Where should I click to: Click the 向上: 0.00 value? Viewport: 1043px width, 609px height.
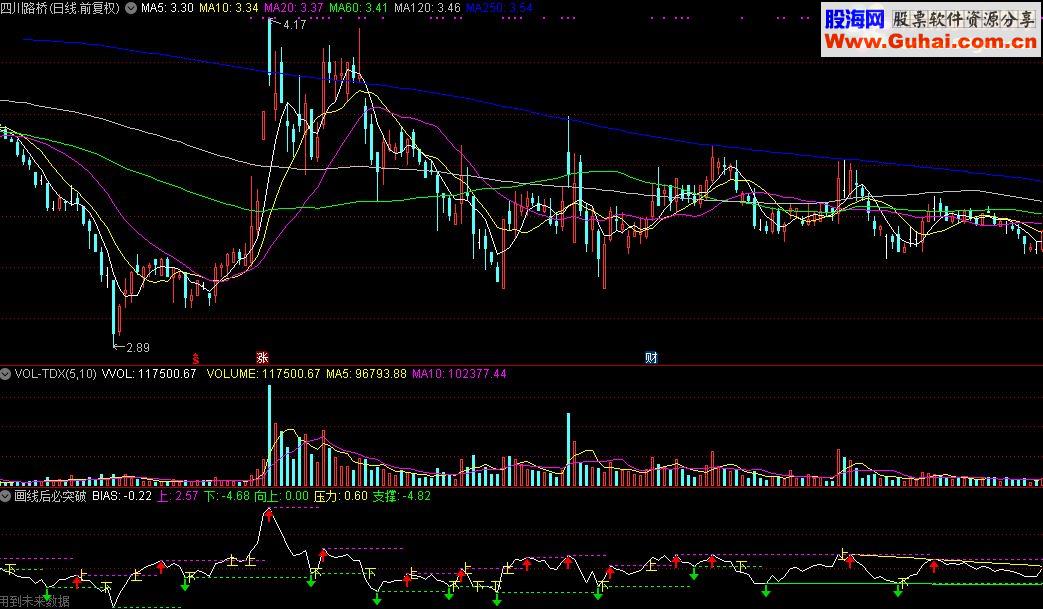coord(281,496)
